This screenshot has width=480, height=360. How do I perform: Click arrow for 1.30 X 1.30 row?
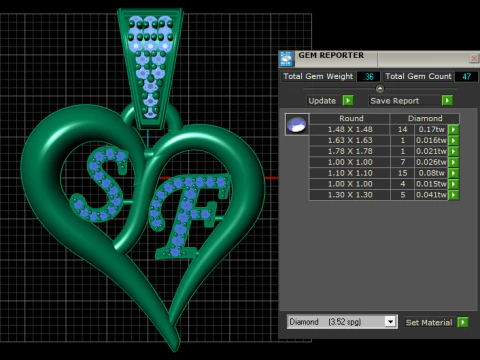(x=454, y=195)
